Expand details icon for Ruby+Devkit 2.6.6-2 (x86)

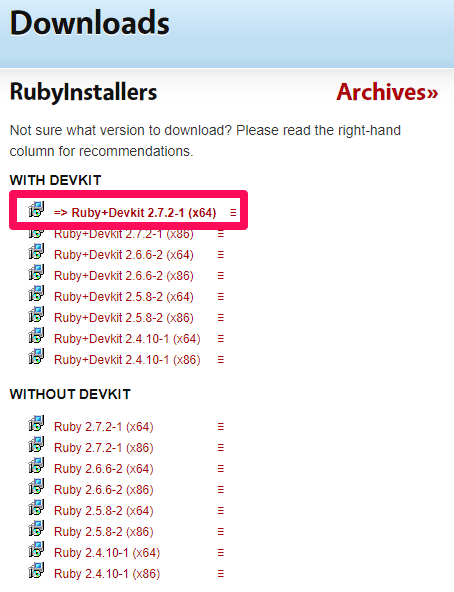point(221,276)
